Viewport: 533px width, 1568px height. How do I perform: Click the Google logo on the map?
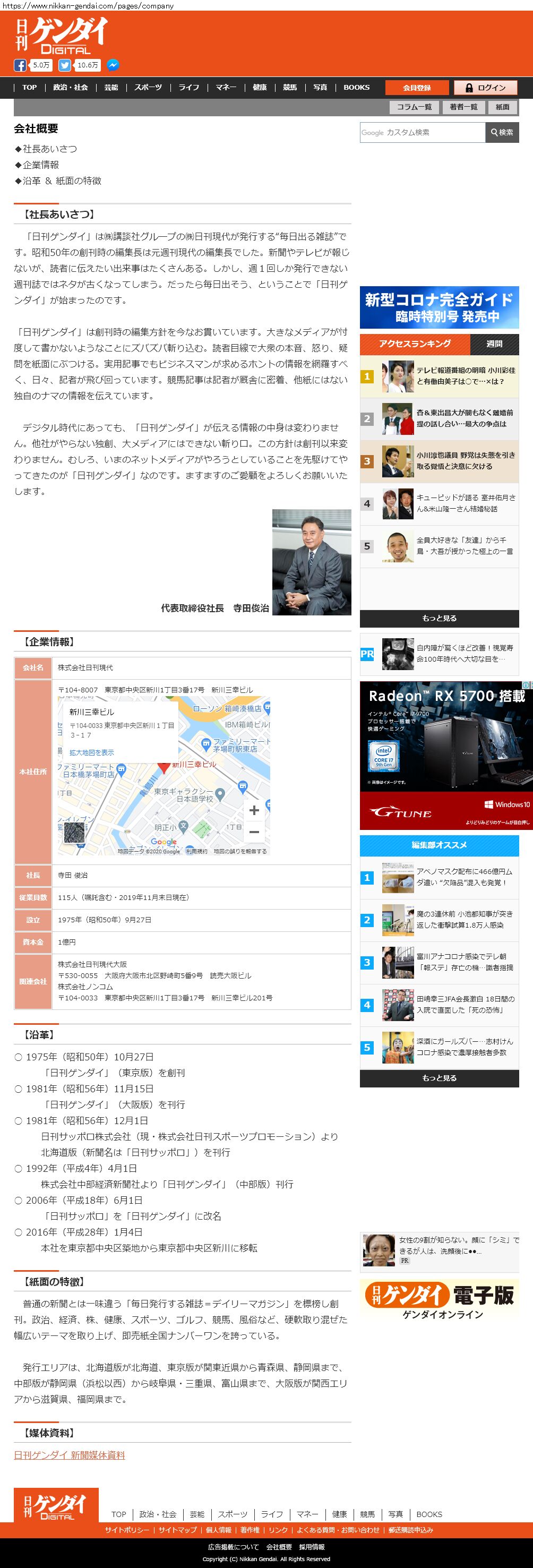[164, 842]
